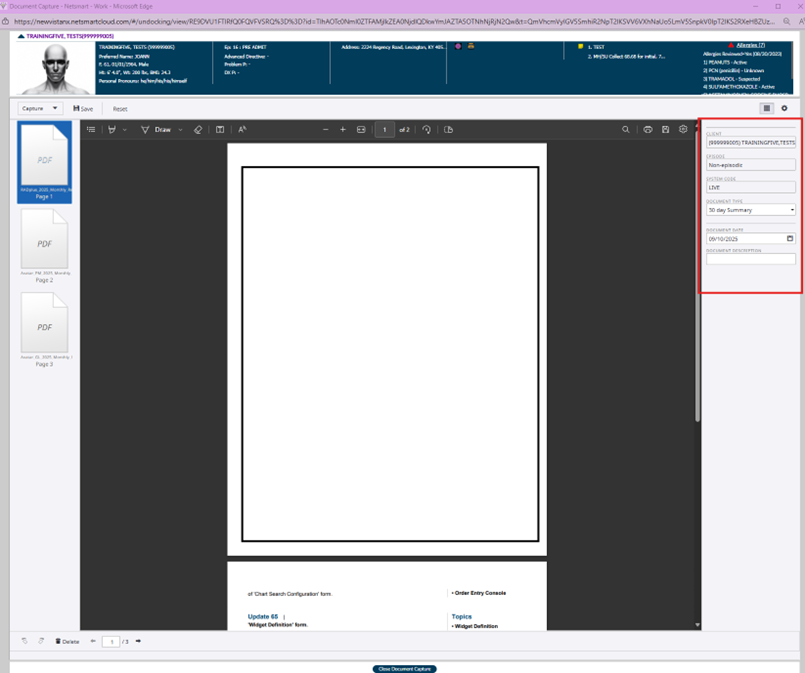The width and height of the screenshot is (805, 673).
Task: Select the Page 2 PDF thumbnail
Action: point(45,243)
